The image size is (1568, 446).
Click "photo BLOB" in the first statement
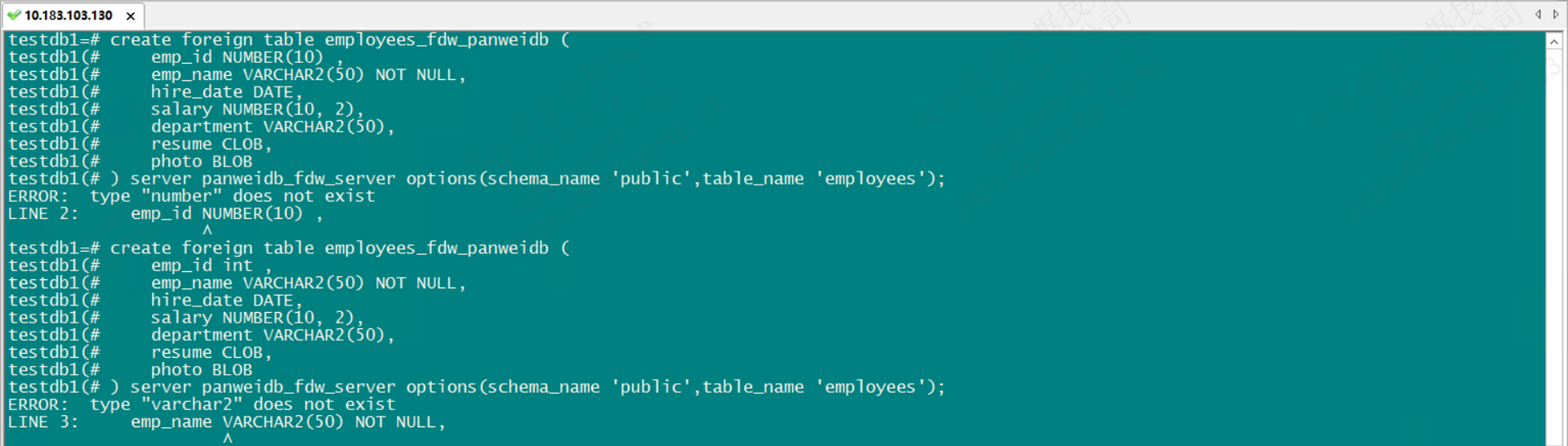[x=202, y=162]
